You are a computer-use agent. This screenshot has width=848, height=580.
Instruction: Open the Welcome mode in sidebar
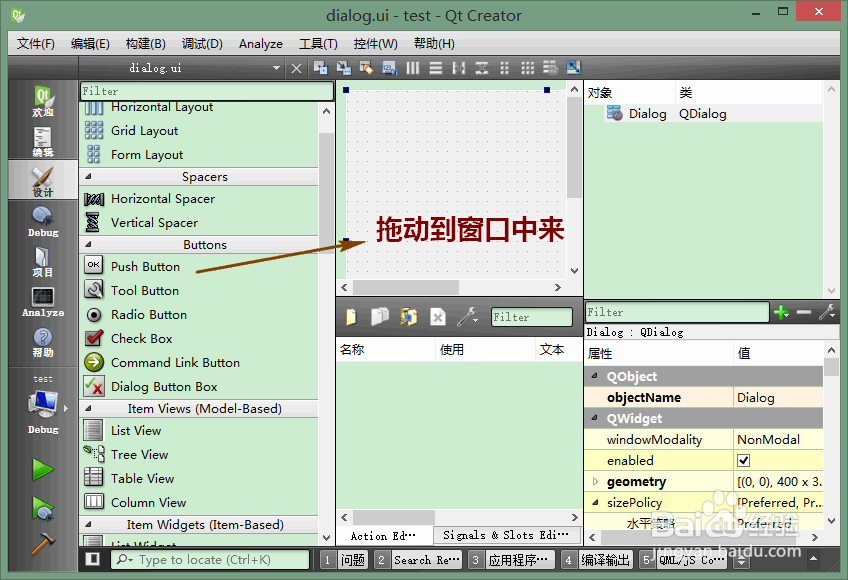pos(43,101)
